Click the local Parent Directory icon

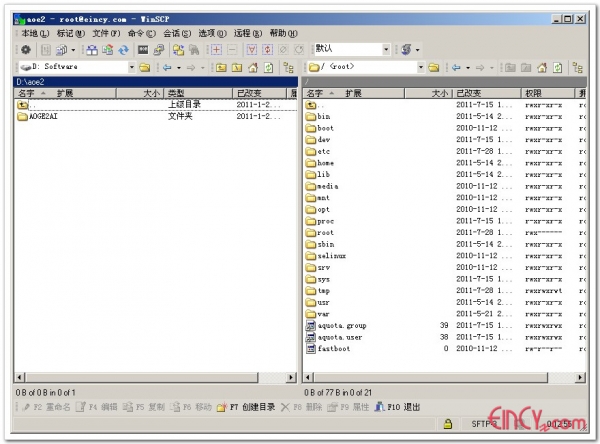(221, 68)
